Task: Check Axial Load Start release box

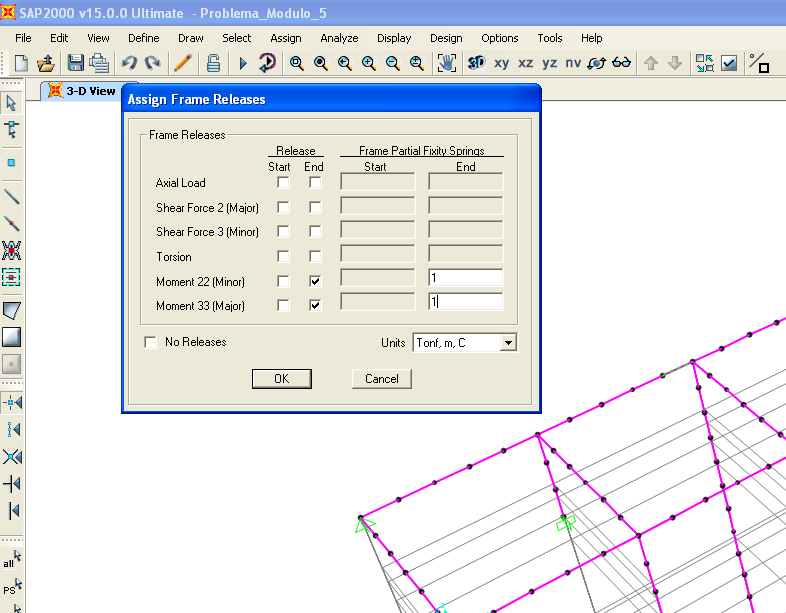Action: coord(283,183)
